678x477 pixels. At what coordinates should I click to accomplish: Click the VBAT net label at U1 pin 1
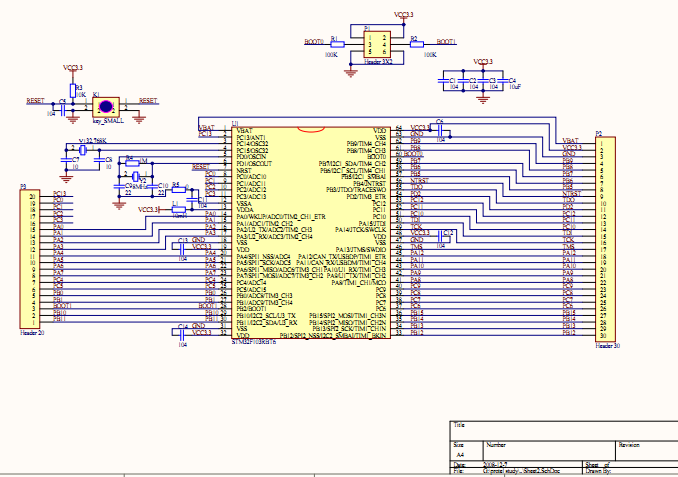(206, 128)
